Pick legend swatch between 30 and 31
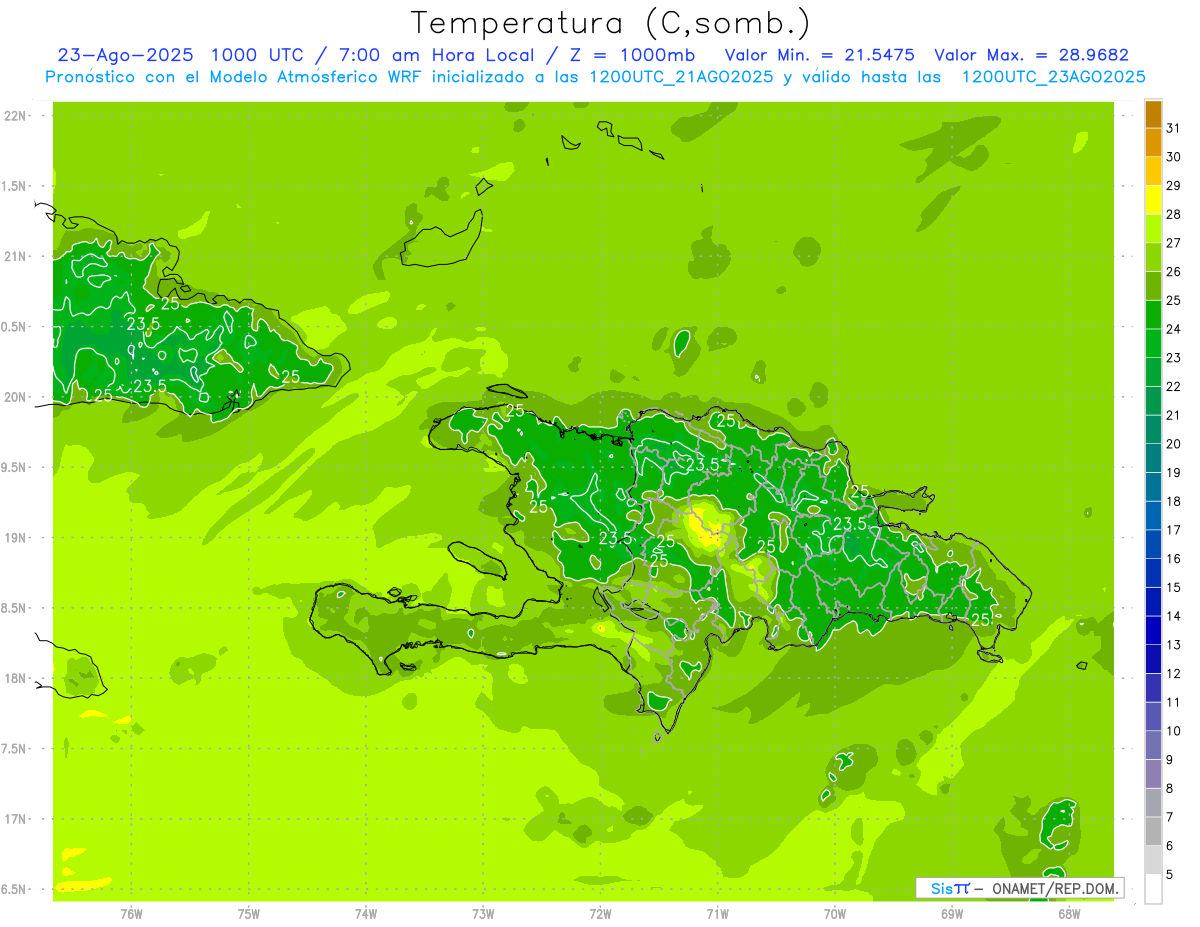Screen dimensions: 1200x927 pyautogui.click(x=1153, y=142)
